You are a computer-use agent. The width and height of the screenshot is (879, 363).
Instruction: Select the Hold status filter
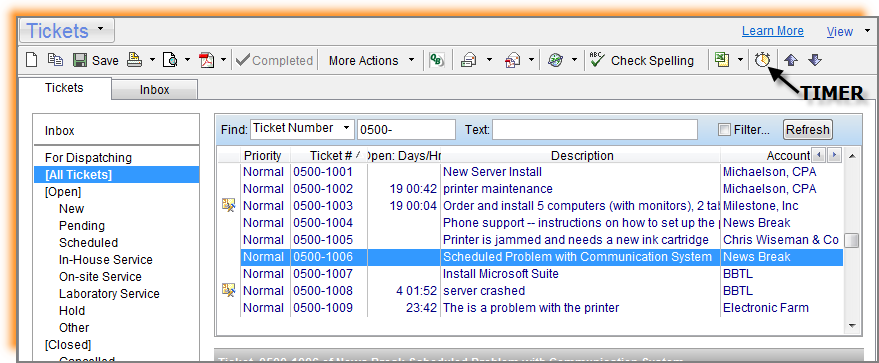pos(72,310)
